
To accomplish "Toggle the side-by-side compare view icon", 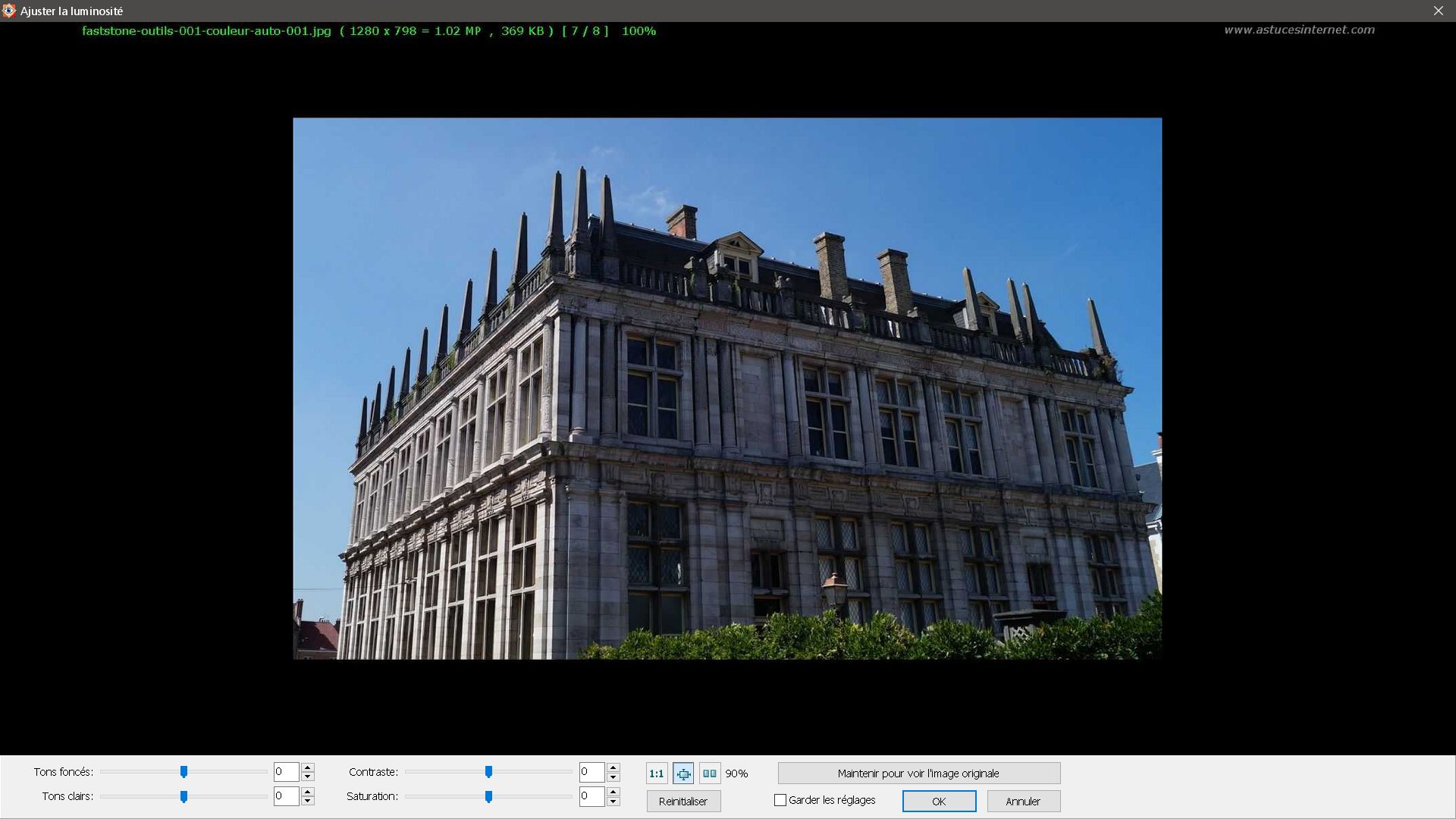I will point(710,773).
